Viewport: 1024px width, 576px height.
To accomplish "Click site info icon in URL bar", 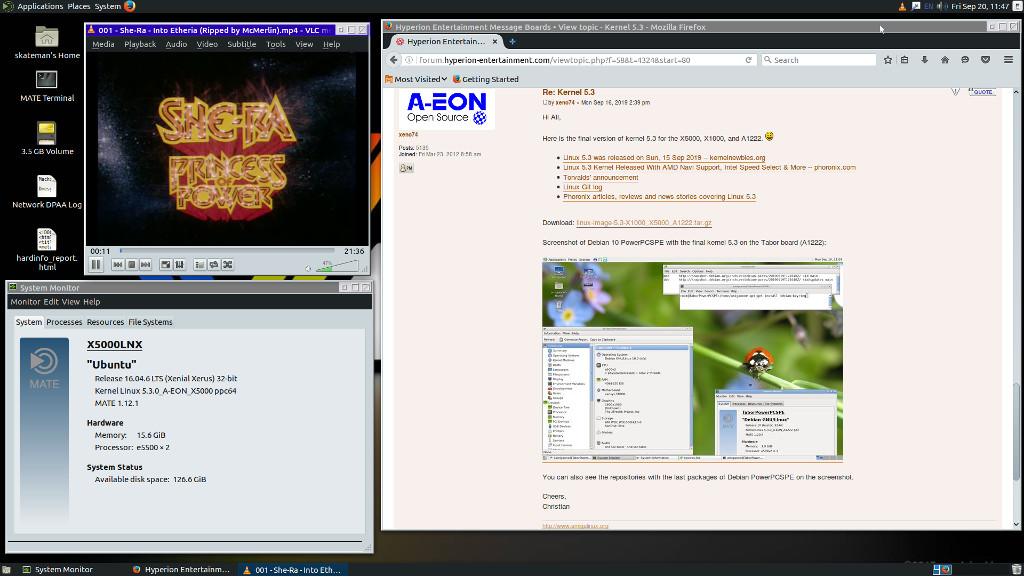I will click(x=409, y=59).
